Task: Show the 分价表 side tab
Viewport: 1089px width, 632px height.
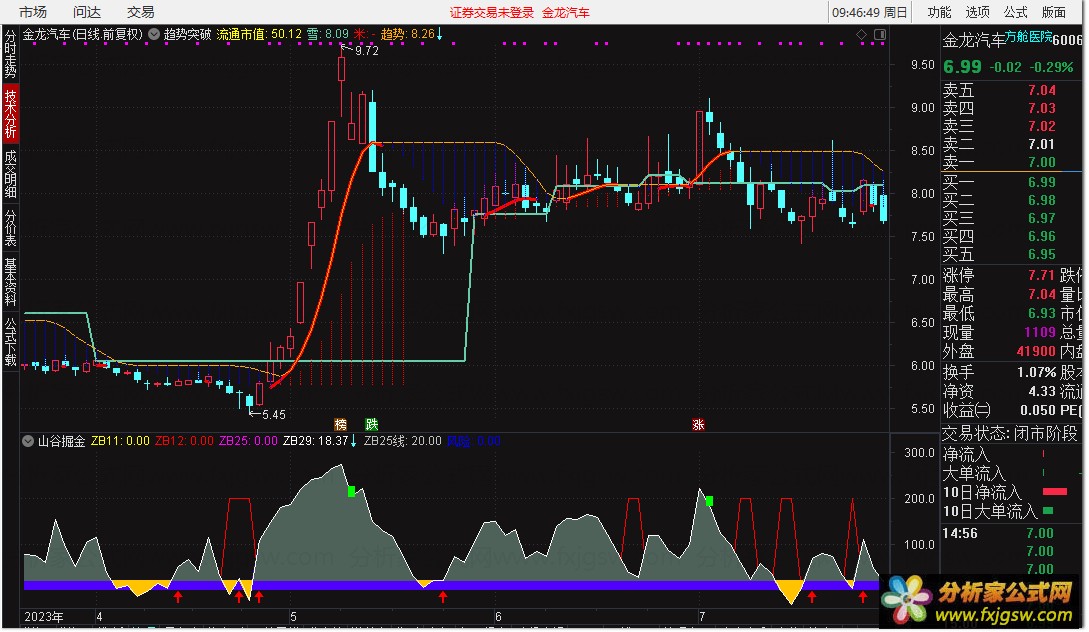Action: 10,227
